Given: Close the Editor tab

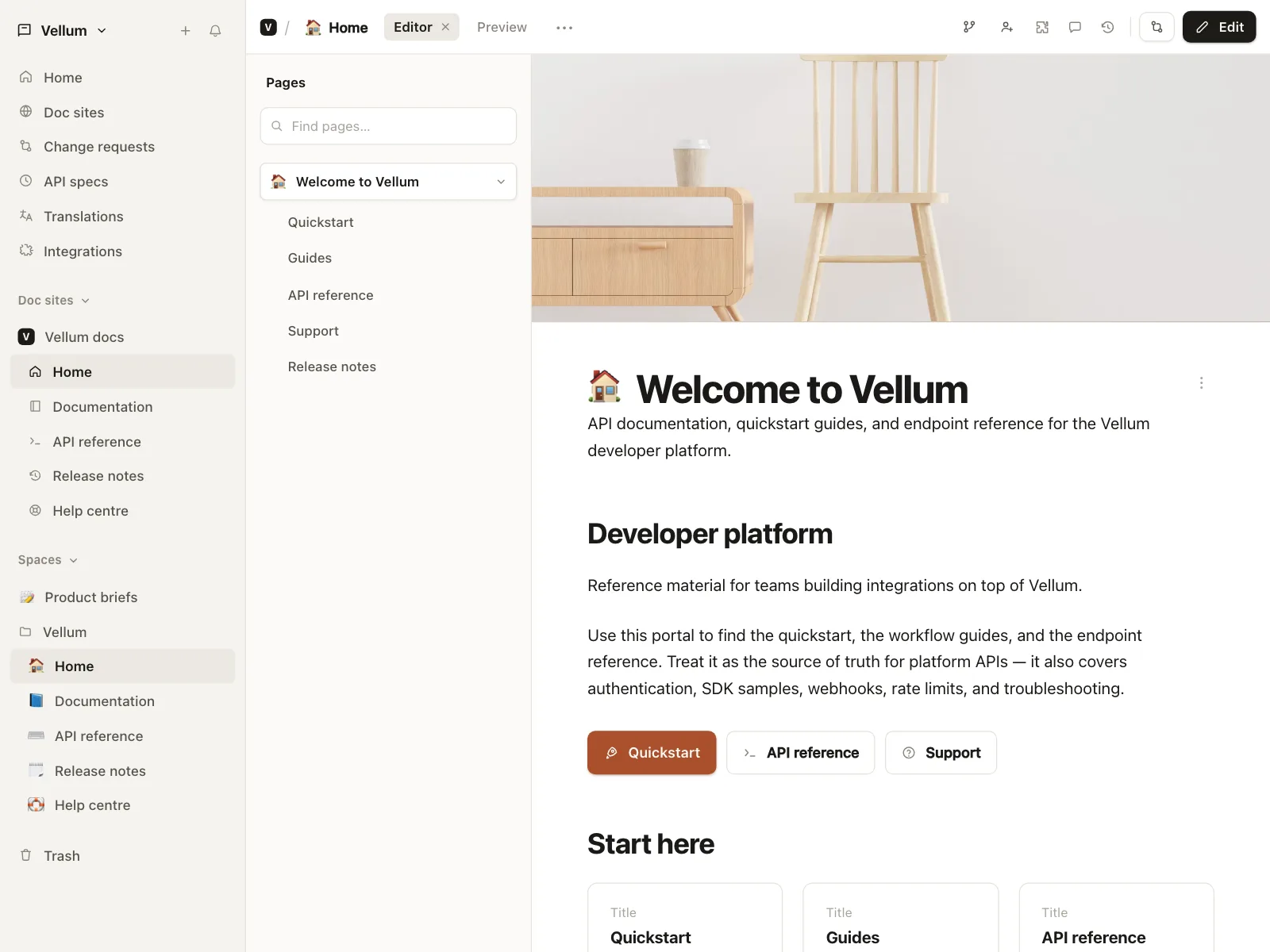Looking at the screenshot, I should tap(445, 27).
